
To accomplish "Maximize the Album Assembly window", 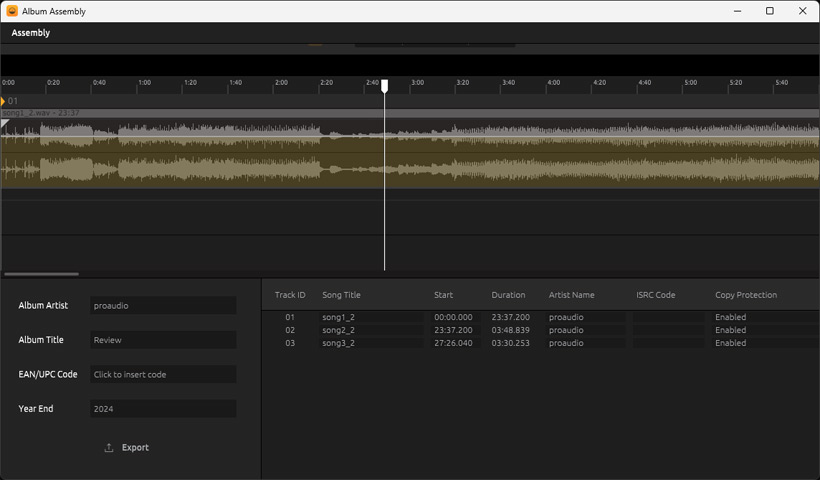I will coord(769,11).
